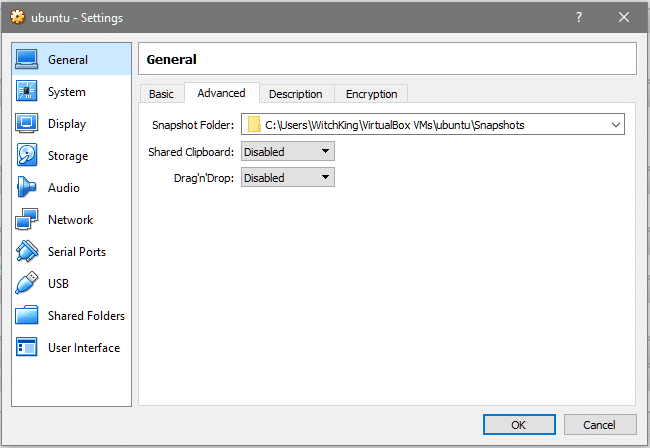Click the Audio label in the list
Screen dimensions: 650x448
64,188
